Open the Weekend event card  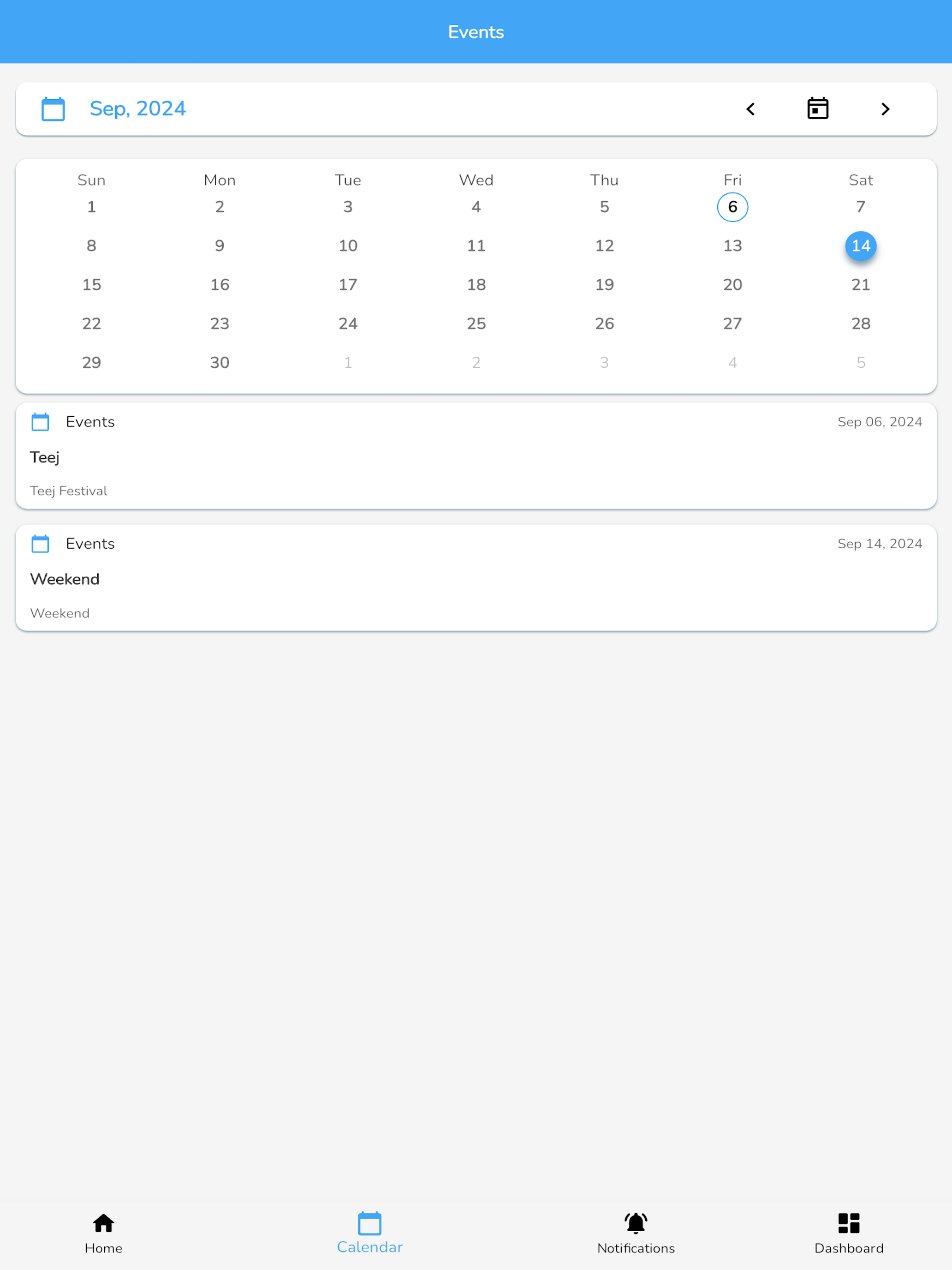pos(476,578)
